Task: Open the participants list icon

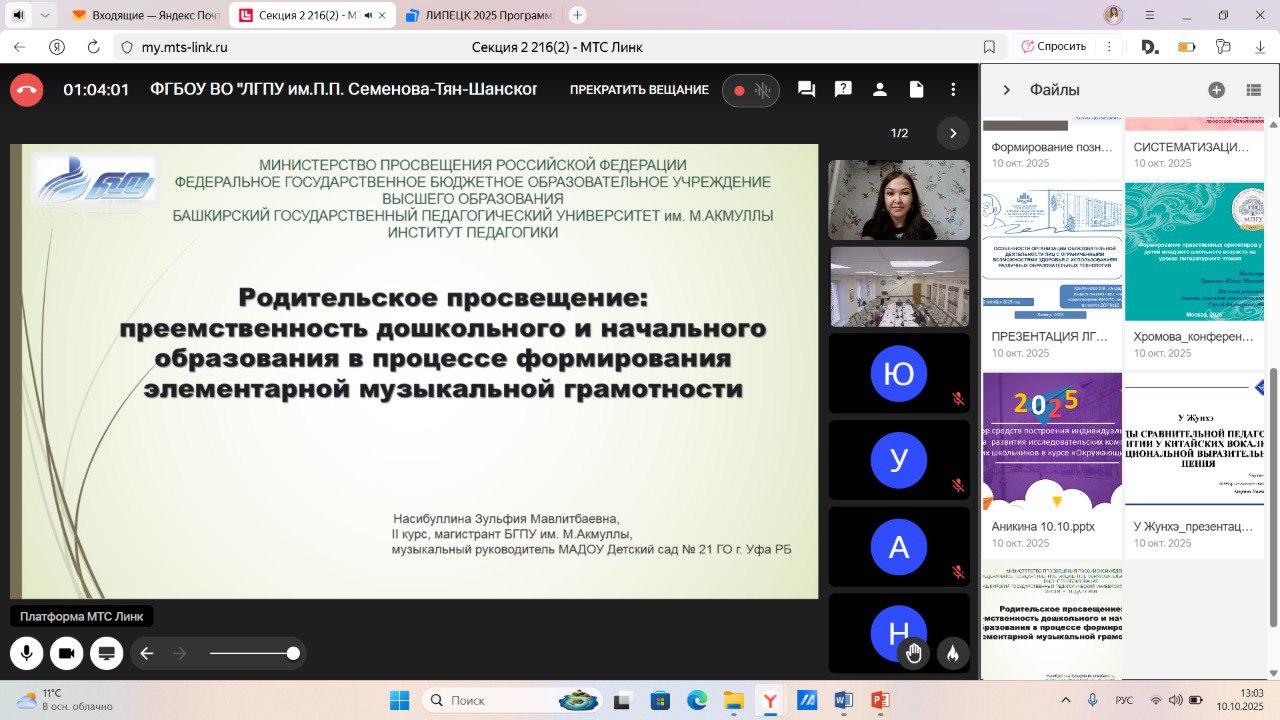Action: coord(880,90)
